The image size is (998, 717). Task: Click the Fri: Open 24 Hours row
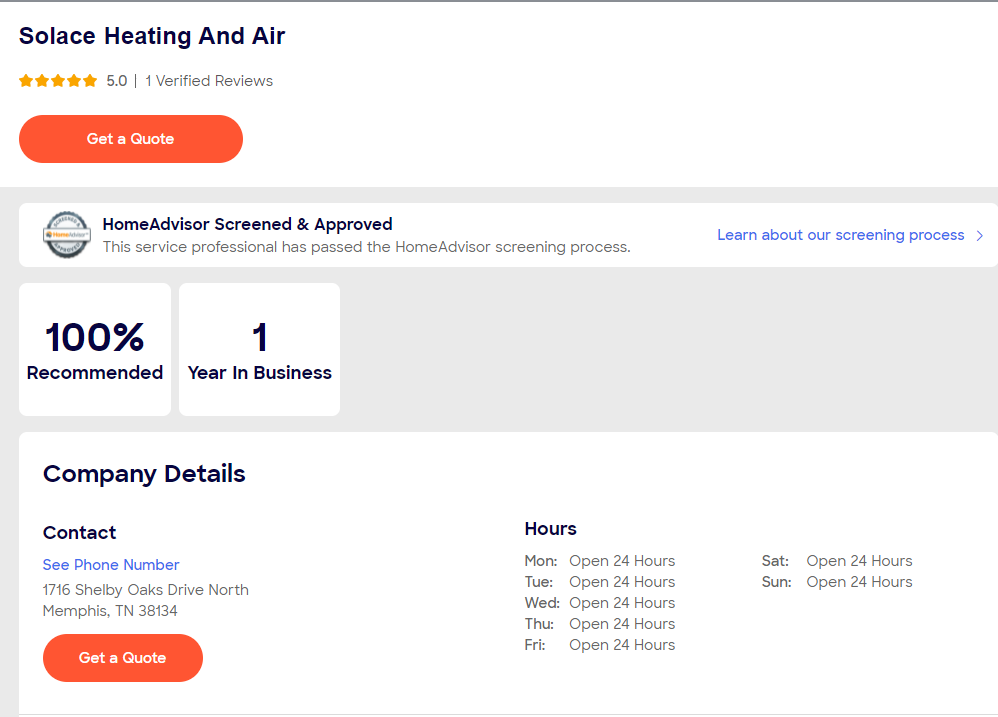click(600, 644)
